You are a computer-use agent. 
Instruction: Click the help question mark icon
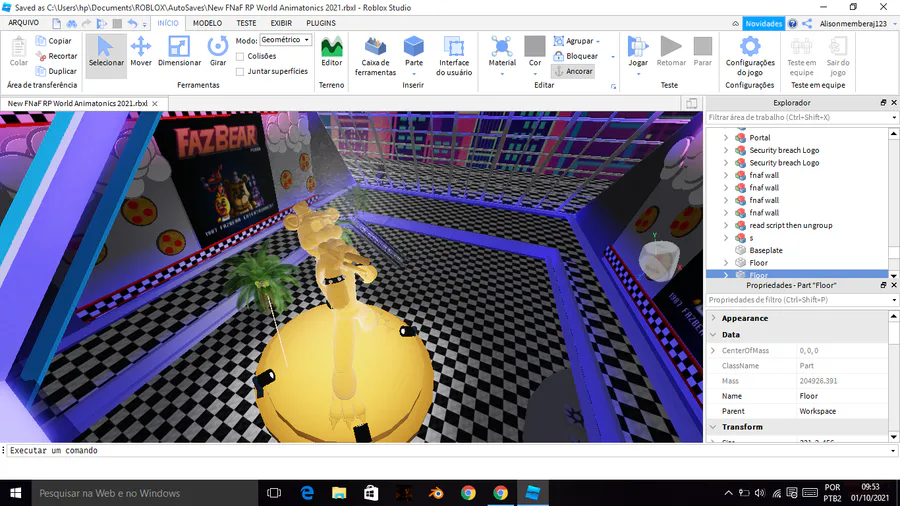tap(793, 24)
